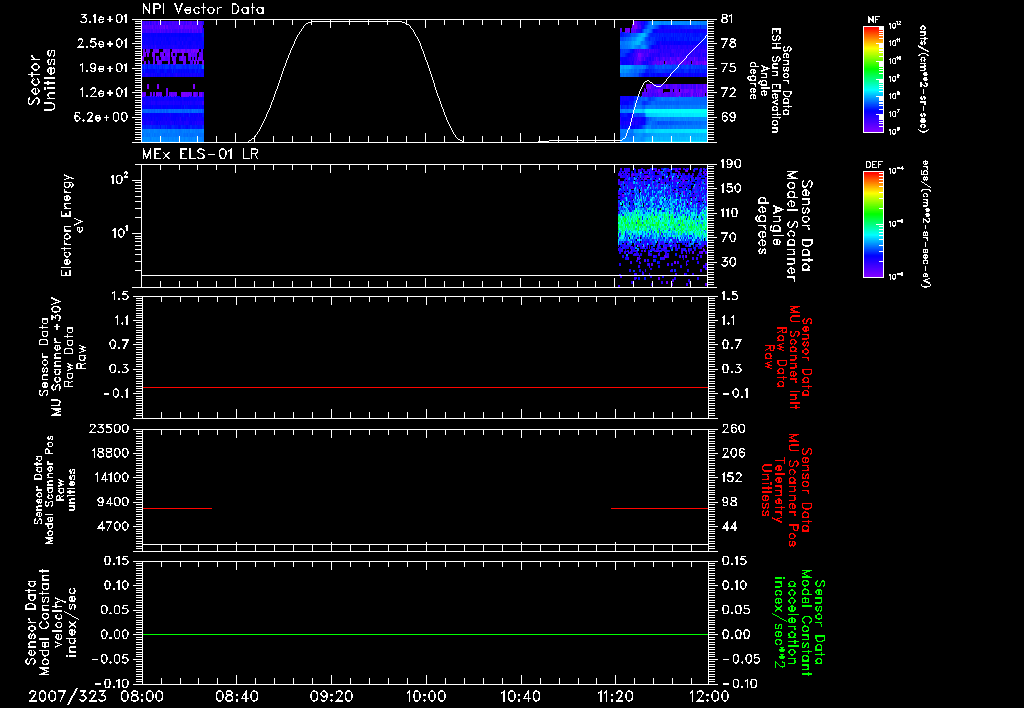Click the ELS electron spectrogram data block
The width and height of the screenshot is (1024, 708).
(662, 225)
